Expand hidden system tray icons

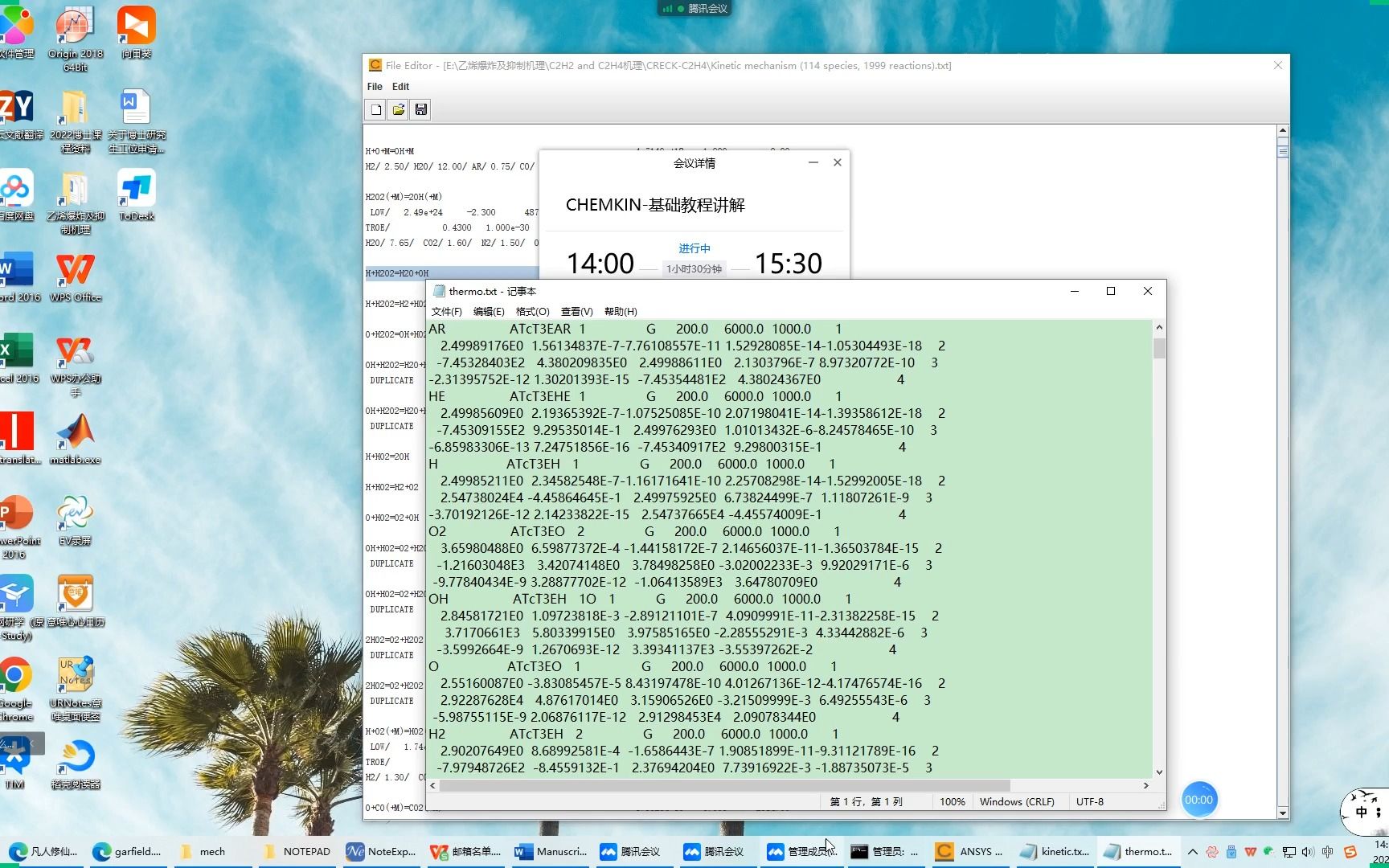coord(1193,851)
